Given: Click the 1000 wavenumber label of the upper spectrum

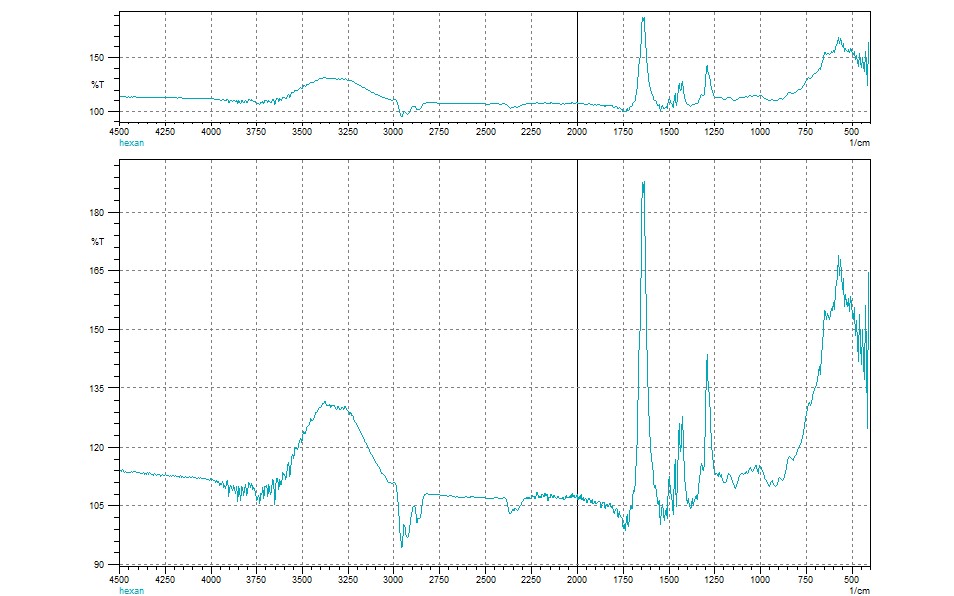Looking at the screenshot, I should point(760,132).
